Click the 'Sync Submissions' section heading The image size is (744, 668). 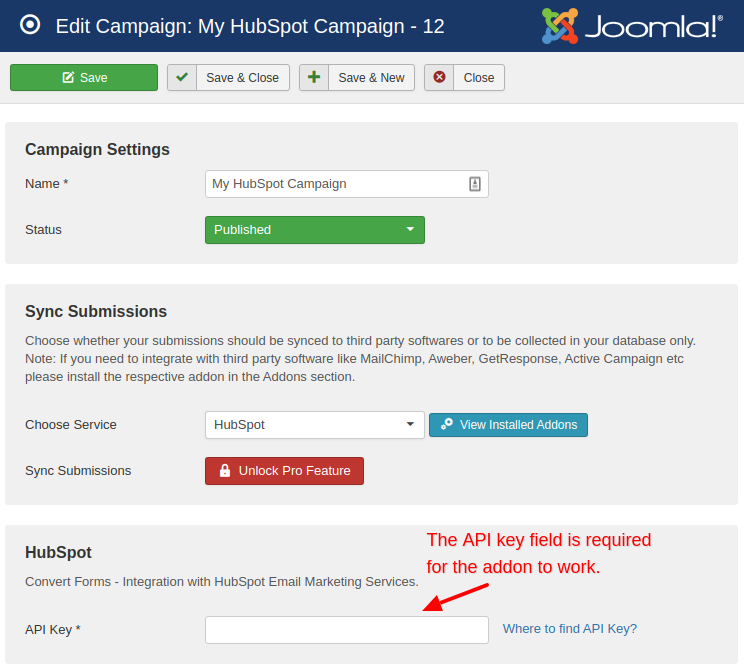pyautogui.click(x=96, y=312)
